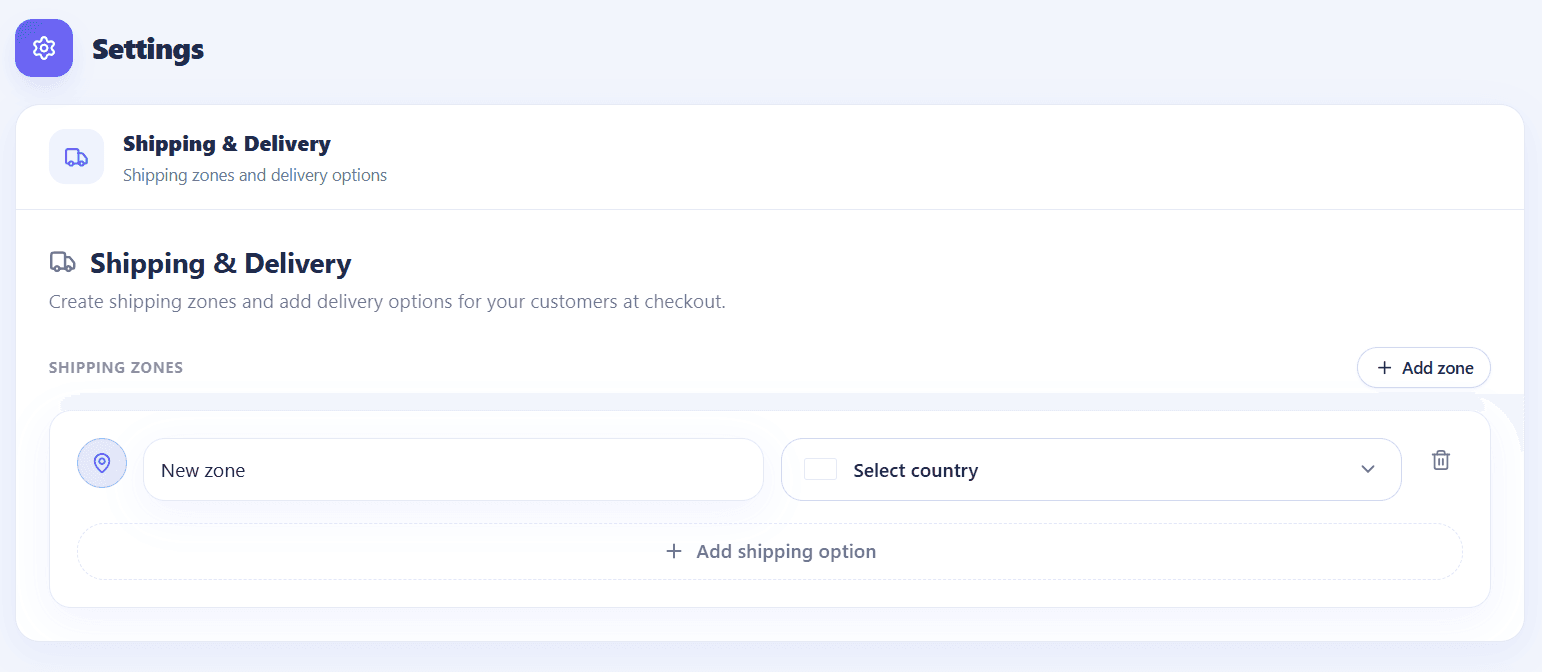Delete the zone with the trash icon
Viewport: 1542px width, 672px height.
point(1441,460)
